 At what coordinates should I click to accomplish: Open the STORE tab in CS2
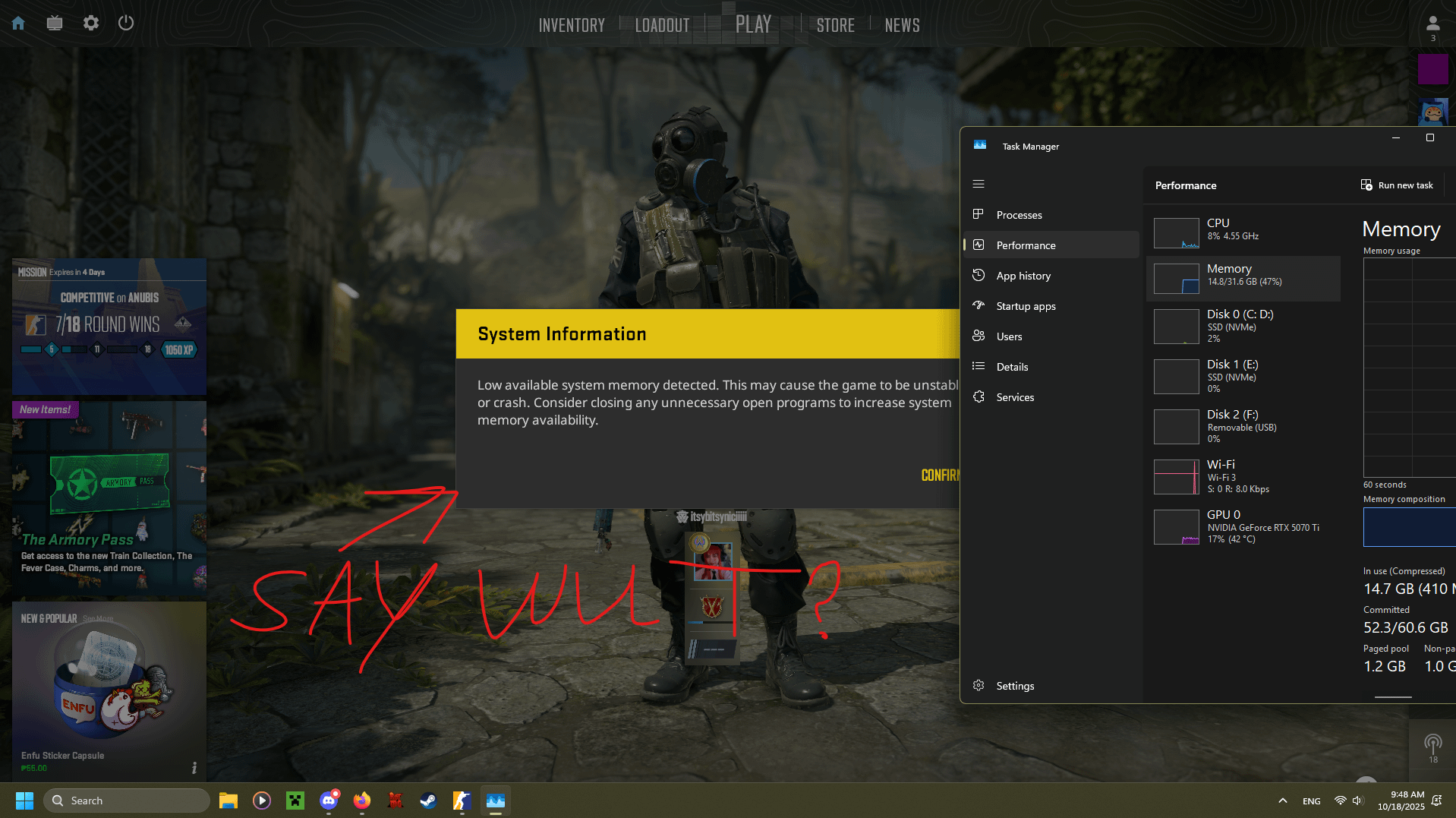click(835, 25)
